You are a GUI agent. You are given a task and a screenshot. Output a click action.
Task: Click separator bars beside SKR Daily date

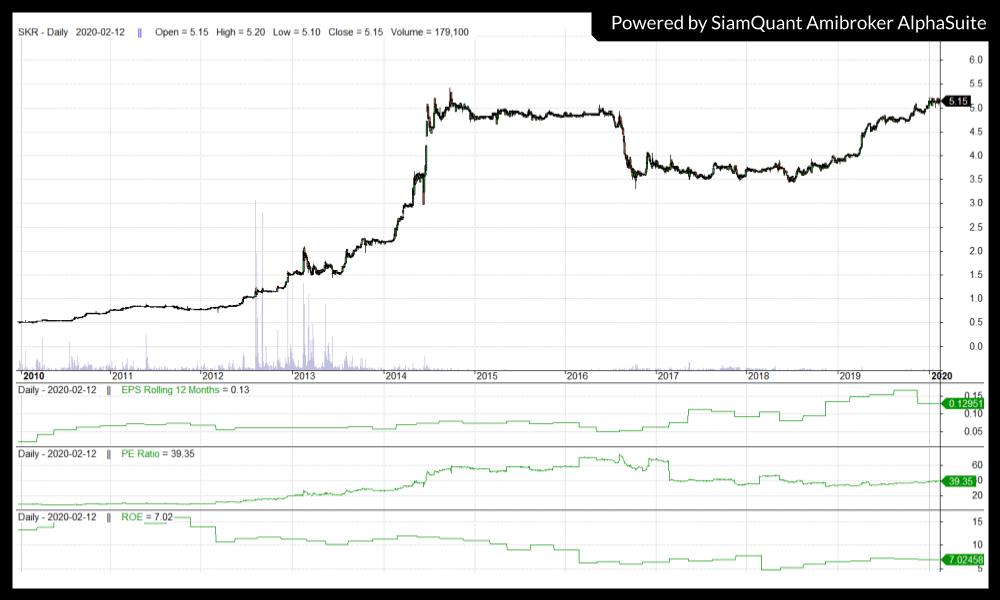point(139,33)
